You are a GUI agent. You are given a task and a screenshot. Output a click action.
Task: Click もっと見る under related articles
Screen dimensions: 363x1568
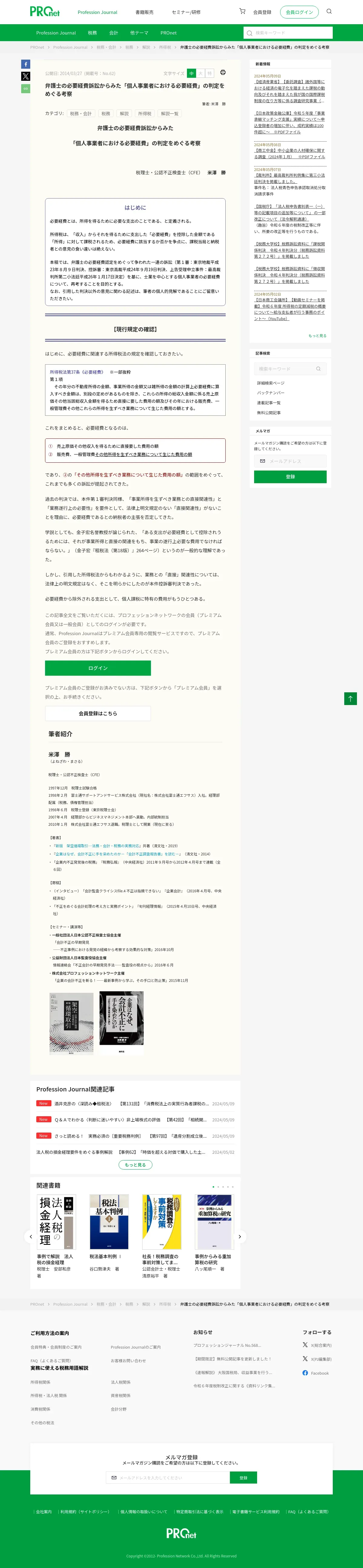coord(135,1164)
